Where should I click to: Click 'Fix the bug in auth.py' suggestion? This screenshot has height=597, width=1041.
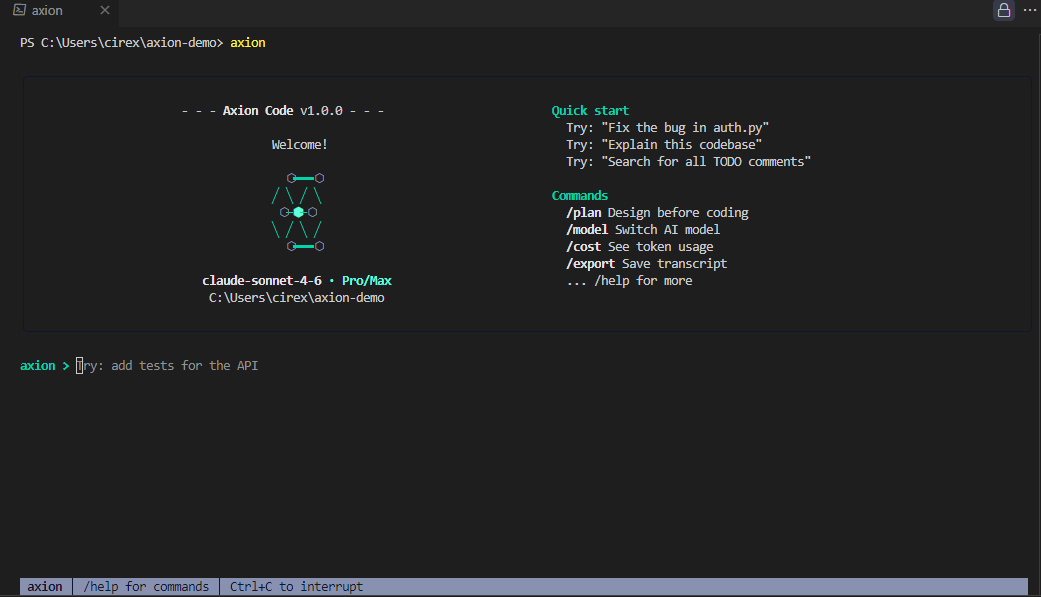pyautogui.click(x=667, y=128)
